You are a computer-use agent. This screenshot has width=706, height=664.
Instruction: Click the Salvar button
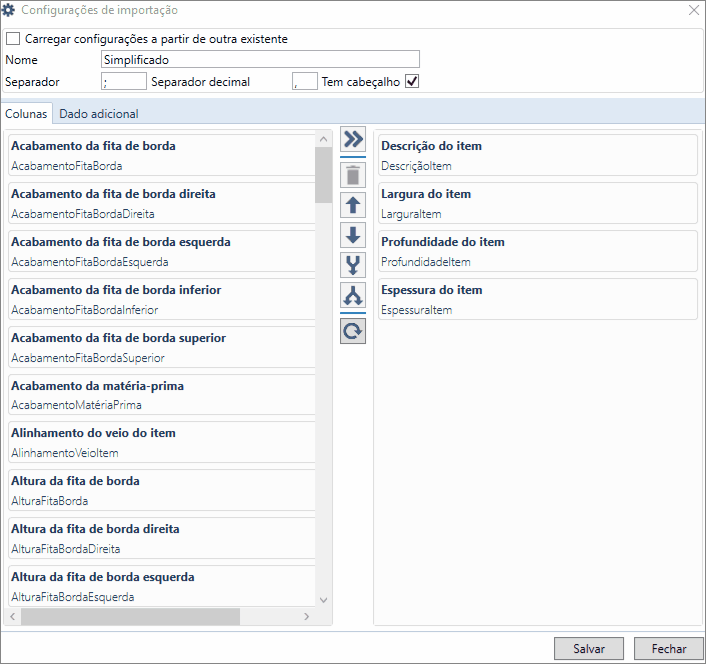tap(588, 649)
